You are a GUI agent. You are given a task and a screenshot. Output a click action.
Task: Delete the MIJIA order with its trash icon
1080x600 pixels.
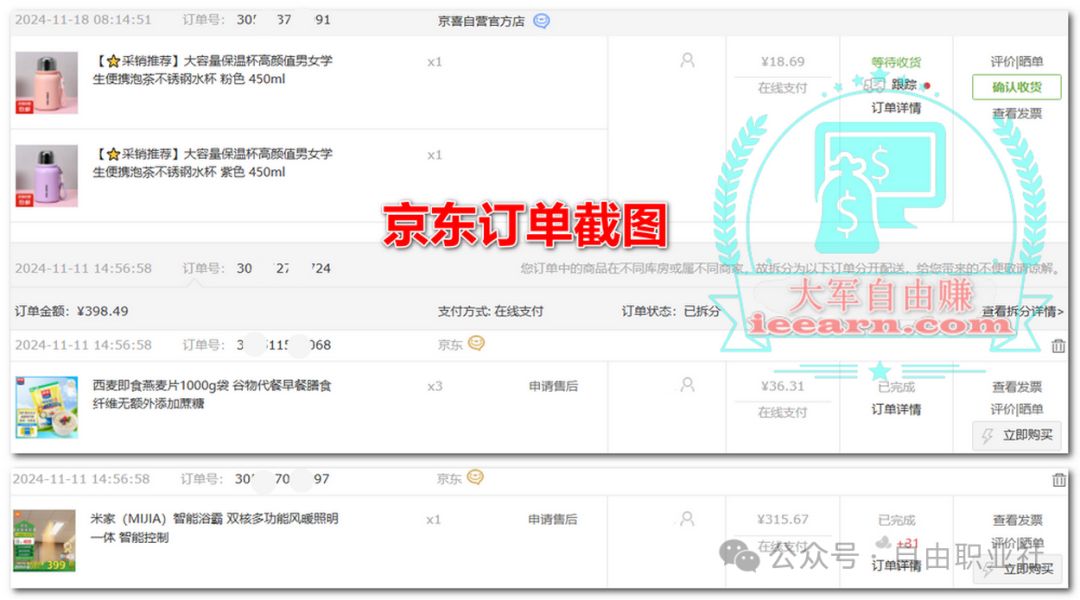(1059, 479)
